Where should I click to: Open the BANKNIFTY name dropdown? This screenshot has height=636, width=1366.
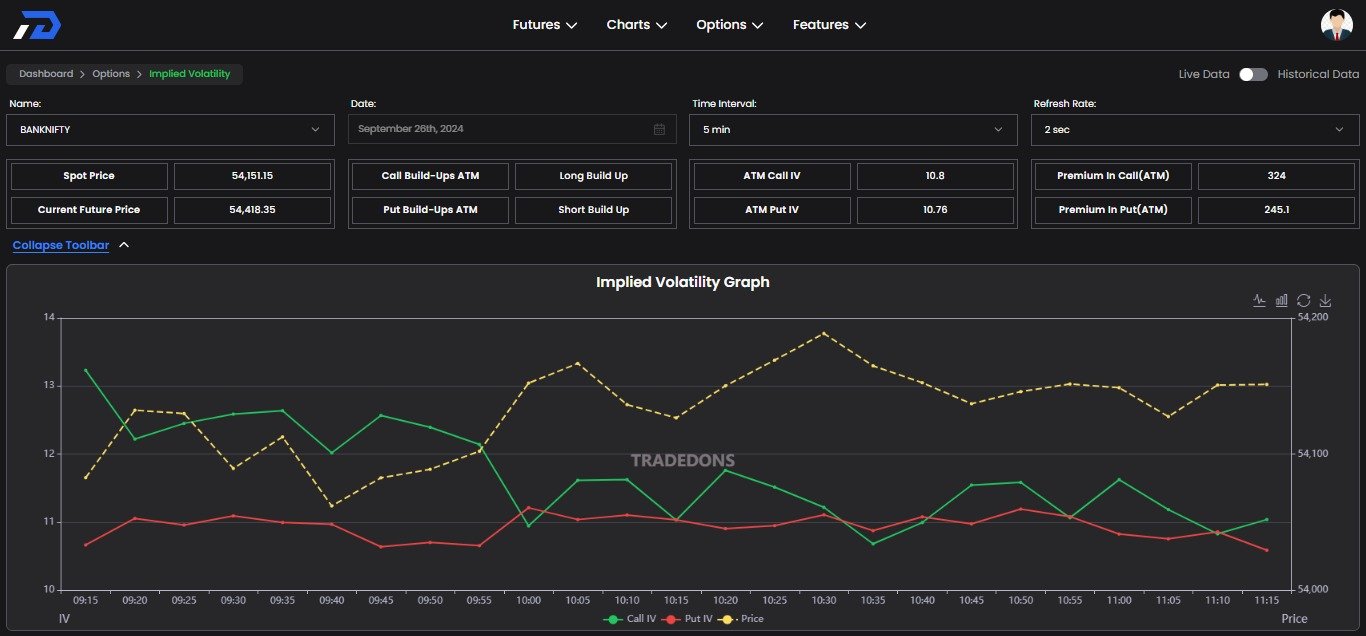pyautogui.click(x=170, y=129)
